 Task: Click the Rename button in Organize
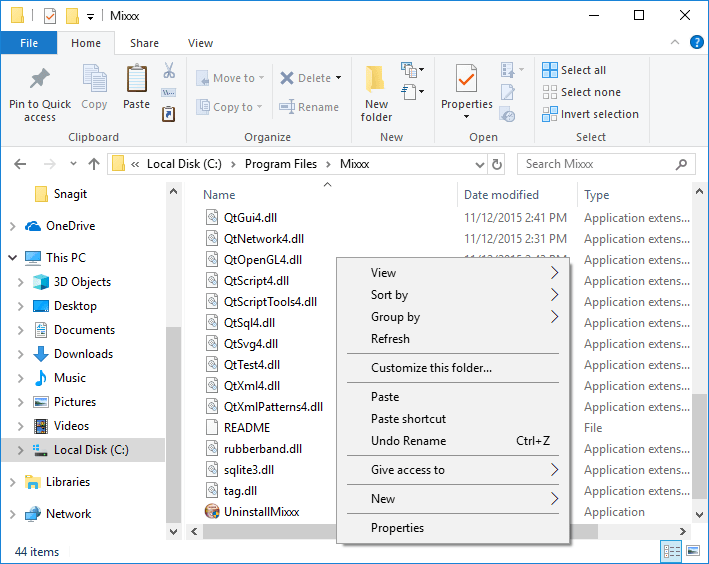[x=309, y=107]
